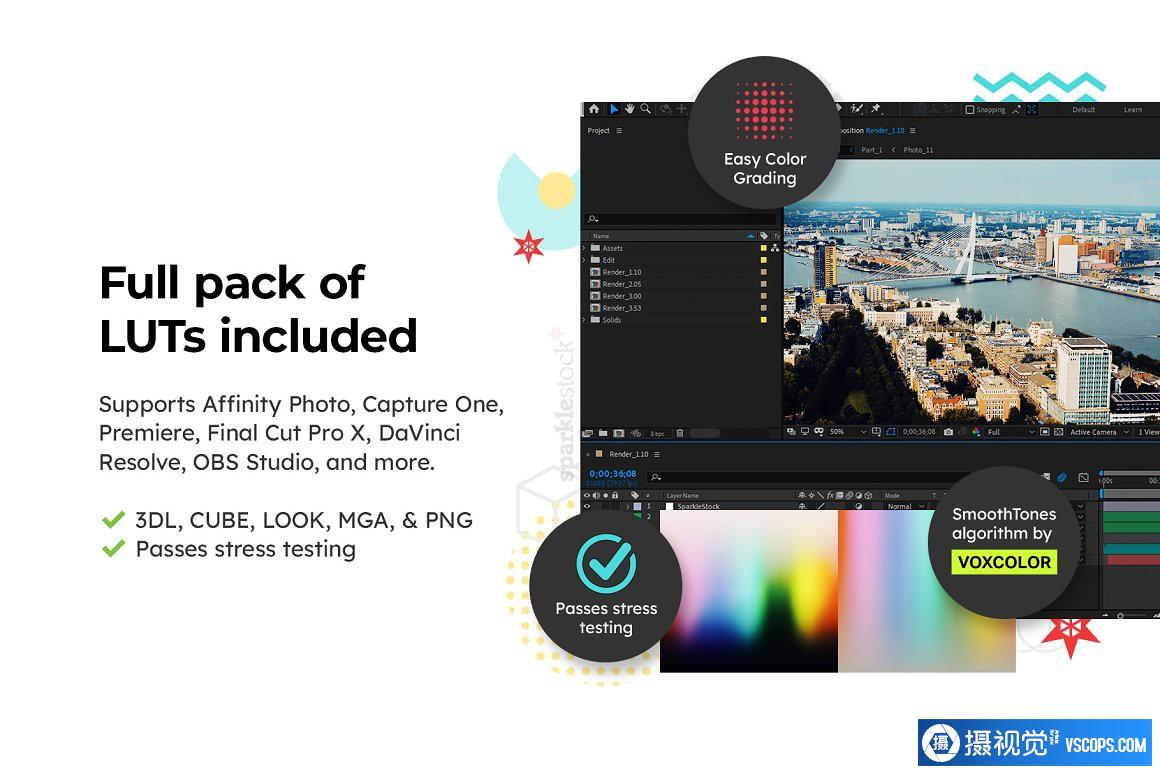The image size is (1160, 774).
Task: Expand the Assets folder
Action: click(x=585, y=248)
